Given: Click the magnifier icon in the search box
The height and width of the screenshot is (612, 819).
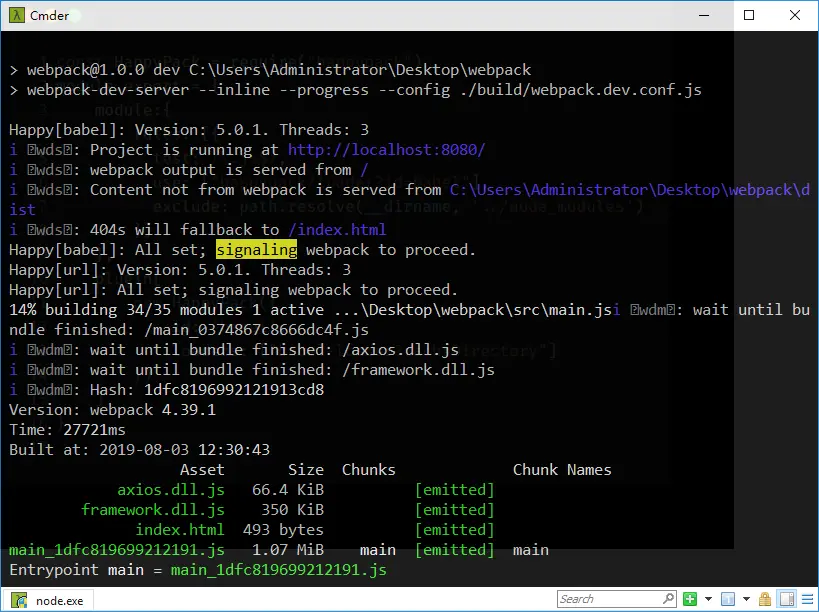Looking at the screenshot, I should pos(669,599).
